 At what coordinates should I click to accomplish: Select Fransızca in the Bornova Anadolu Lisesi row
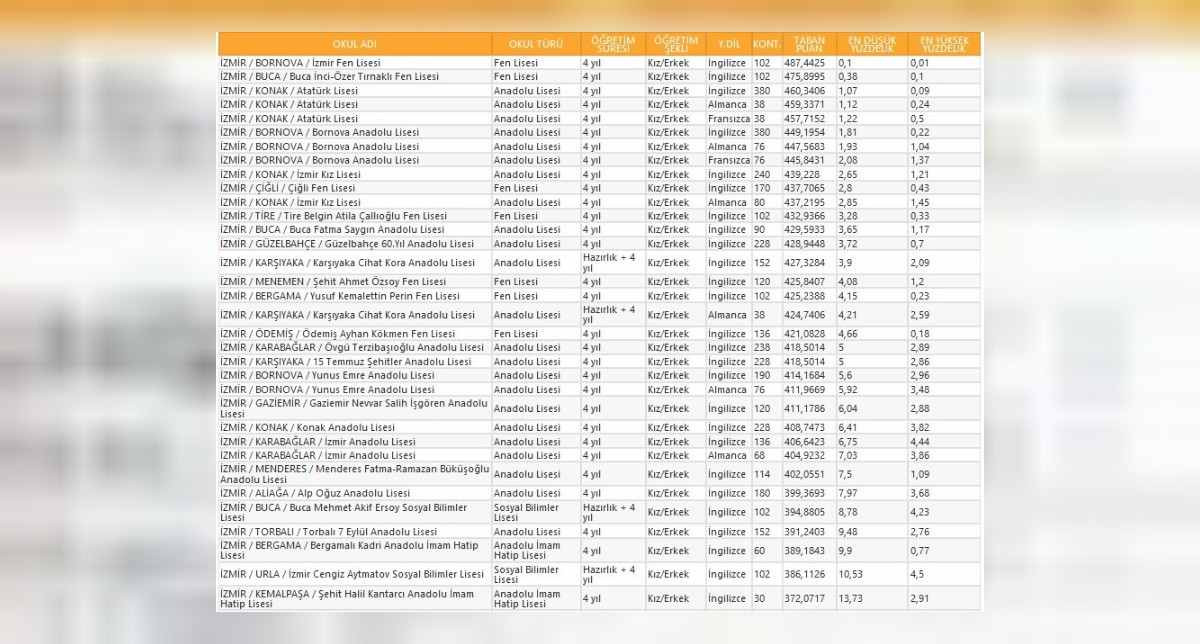(x=728, y=161)
